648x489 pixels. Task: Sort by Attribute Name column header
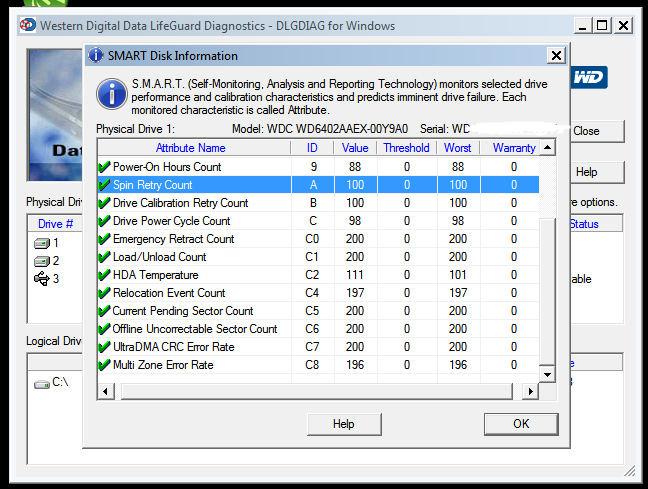pos(194,148)
